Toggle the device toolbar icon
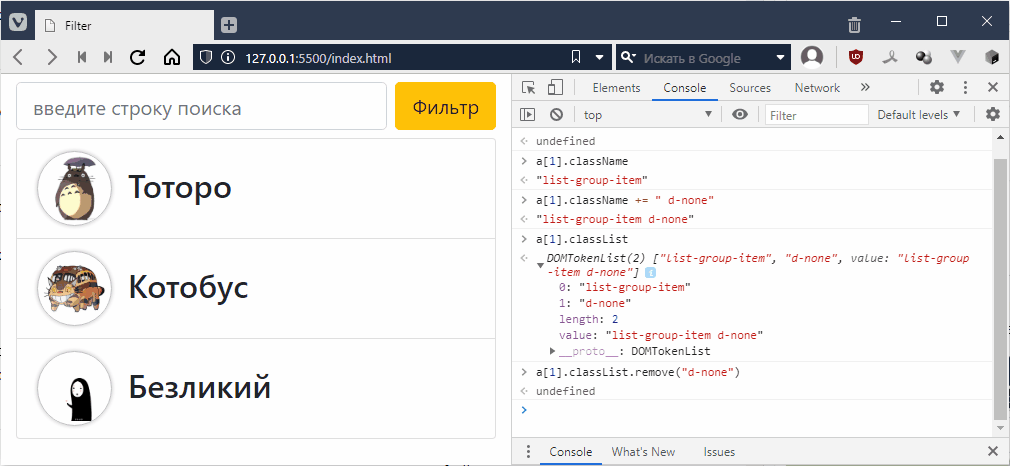Viewport: 1010px width, 466px height. click(555, 88)
